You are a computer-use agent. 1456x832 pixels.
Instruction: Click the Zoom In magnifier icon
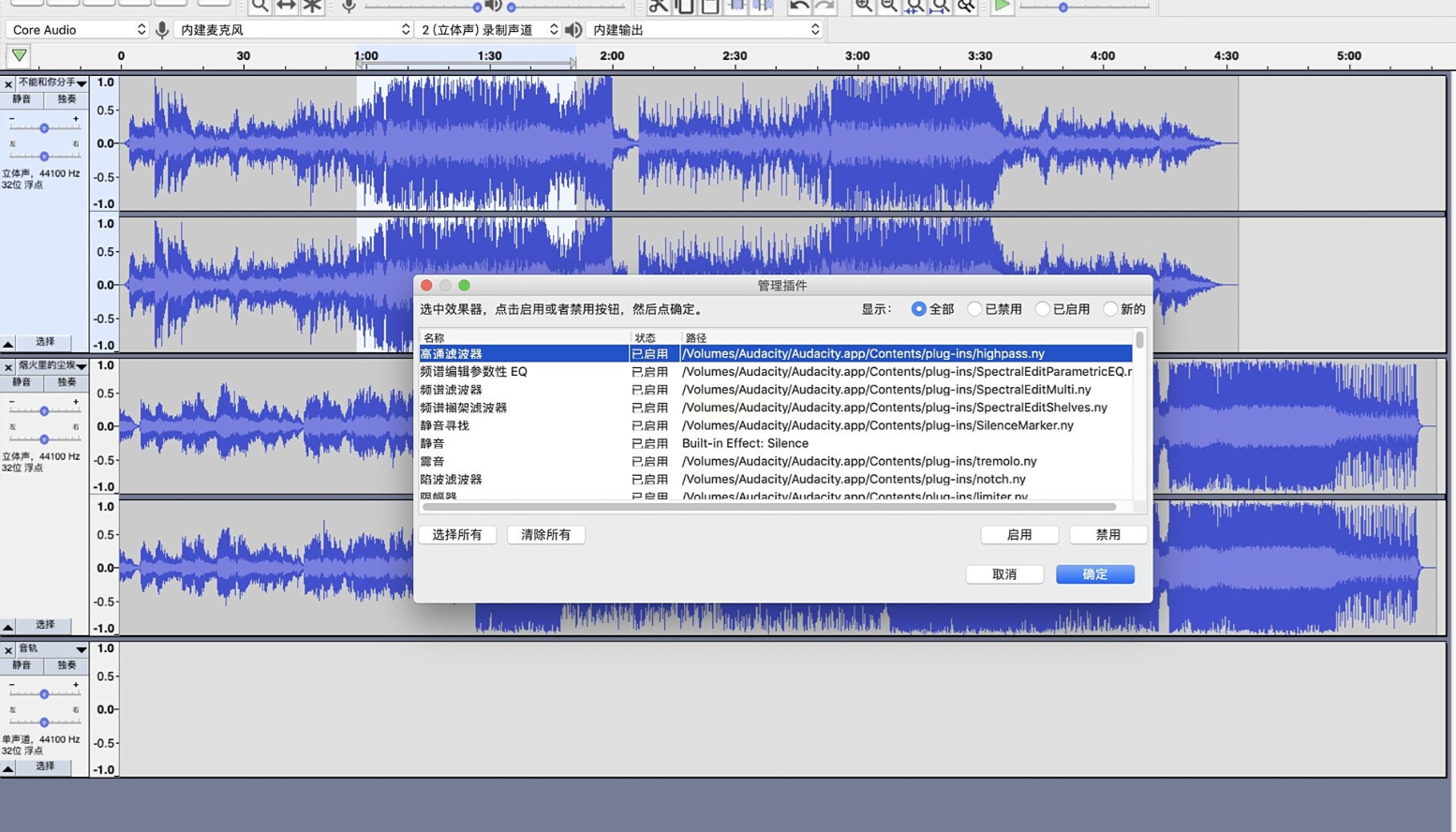tap(863, 6)
